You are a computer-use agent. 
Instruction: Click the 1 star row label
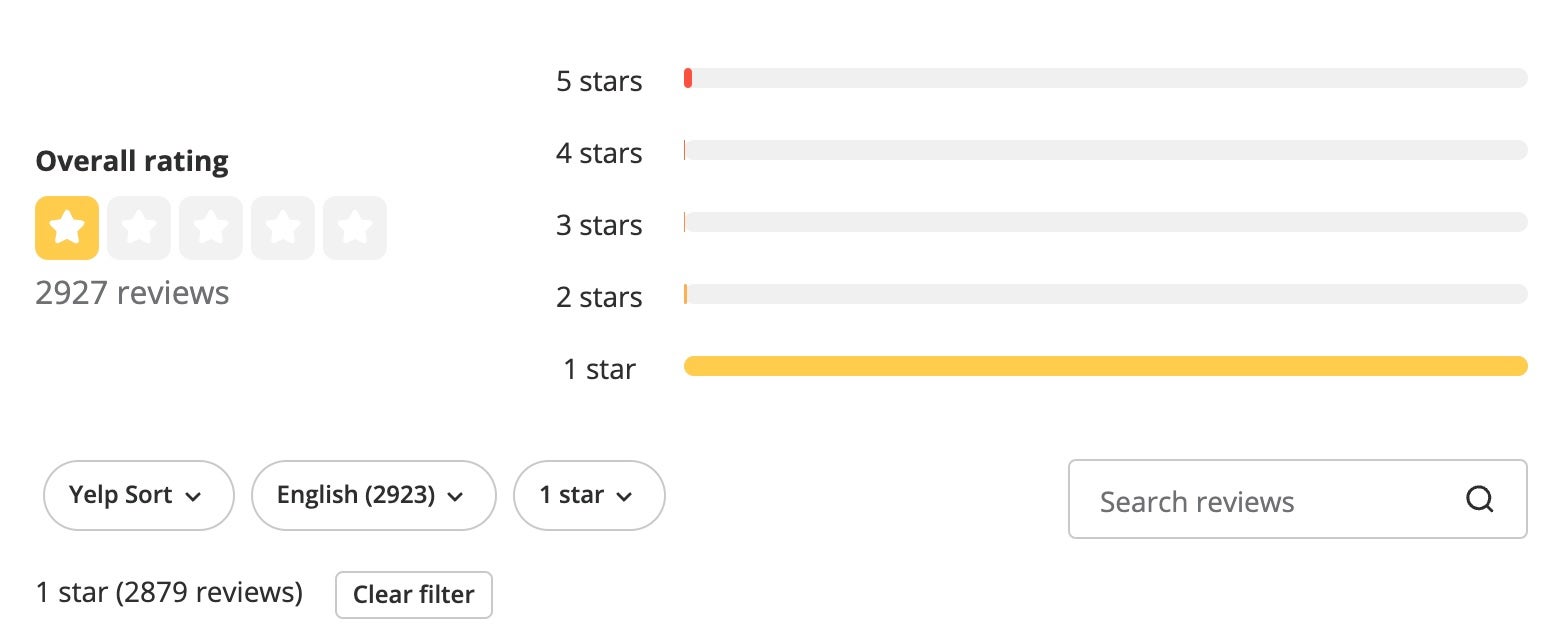coord(599,369)
